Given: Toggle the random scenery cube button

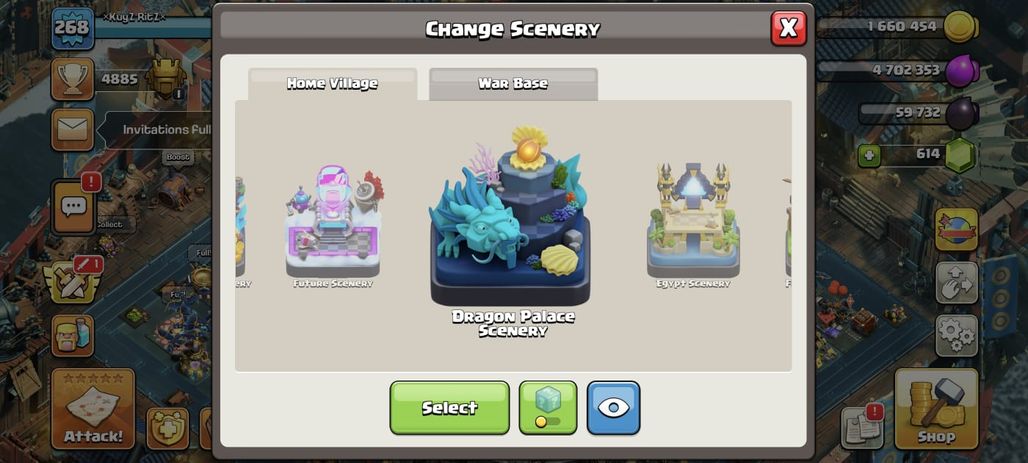Looking at the screenshot, I should click(548, 407).
